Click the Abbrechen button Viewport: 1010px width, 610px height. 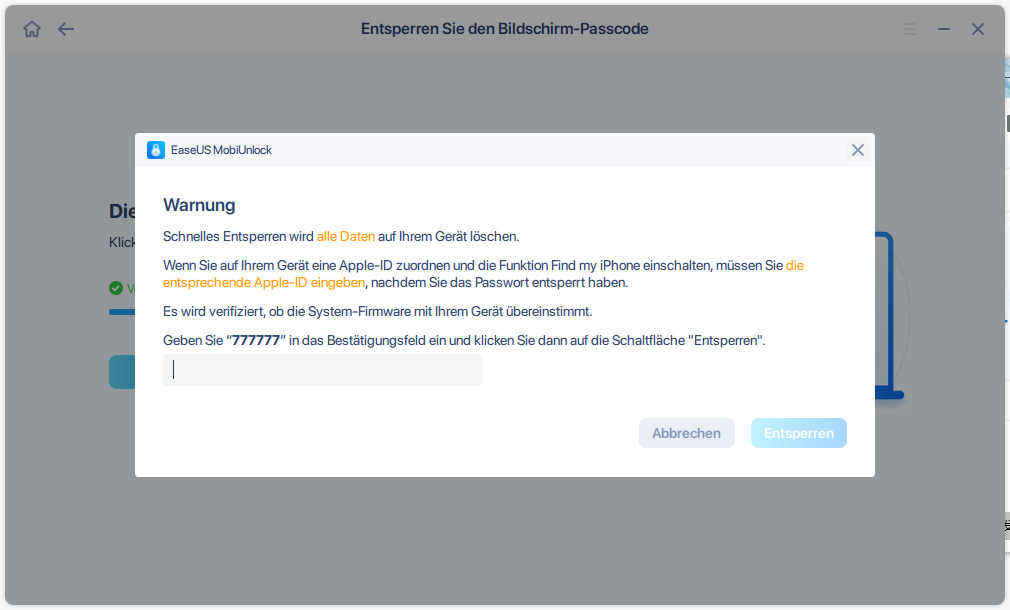(687, 433)
